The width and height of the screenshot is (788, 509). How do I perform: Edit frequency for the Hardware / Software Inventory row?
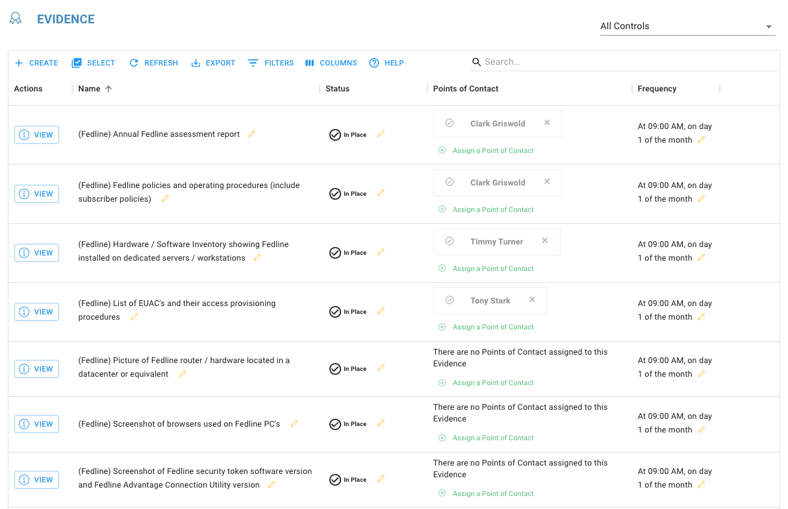point(701,258)
